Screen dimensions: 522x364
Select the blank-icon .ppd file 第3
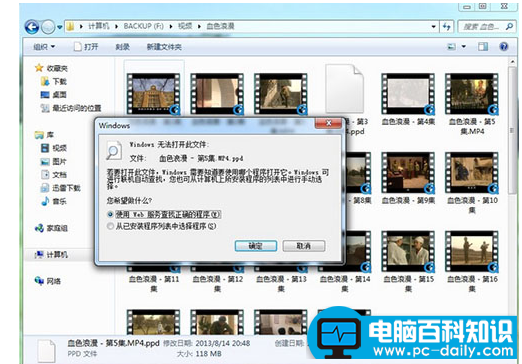point(344,89)
